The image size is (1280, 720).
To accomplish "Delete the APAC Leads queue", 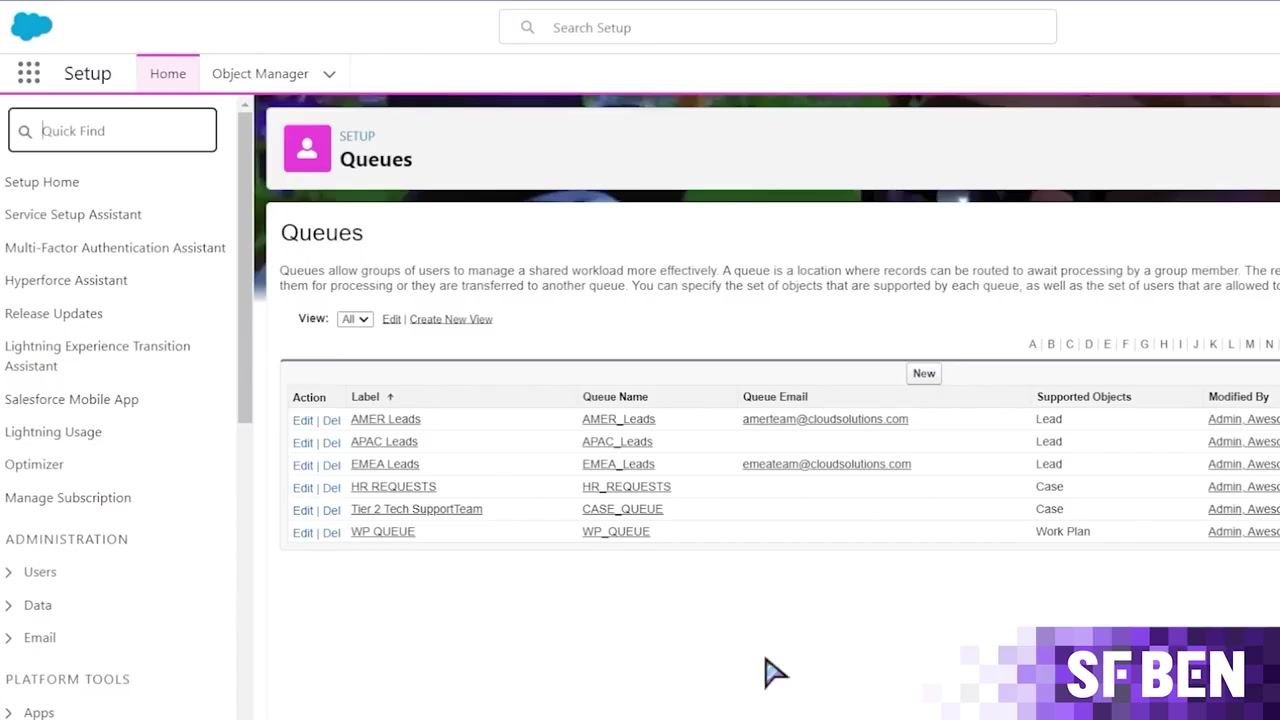I will pos(331,443).
